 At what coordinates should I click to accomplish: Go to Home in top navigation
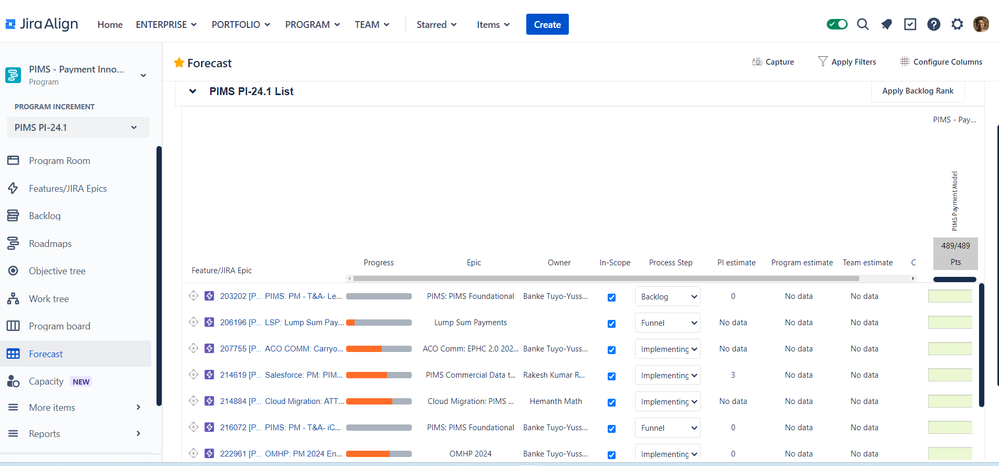[x=110, y=24]
